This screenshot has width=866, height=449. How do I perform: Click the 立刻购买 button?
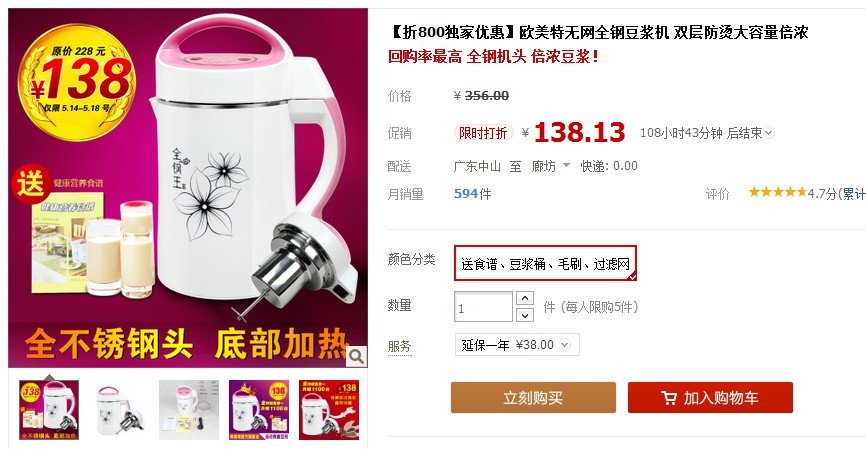click(533, 398)
